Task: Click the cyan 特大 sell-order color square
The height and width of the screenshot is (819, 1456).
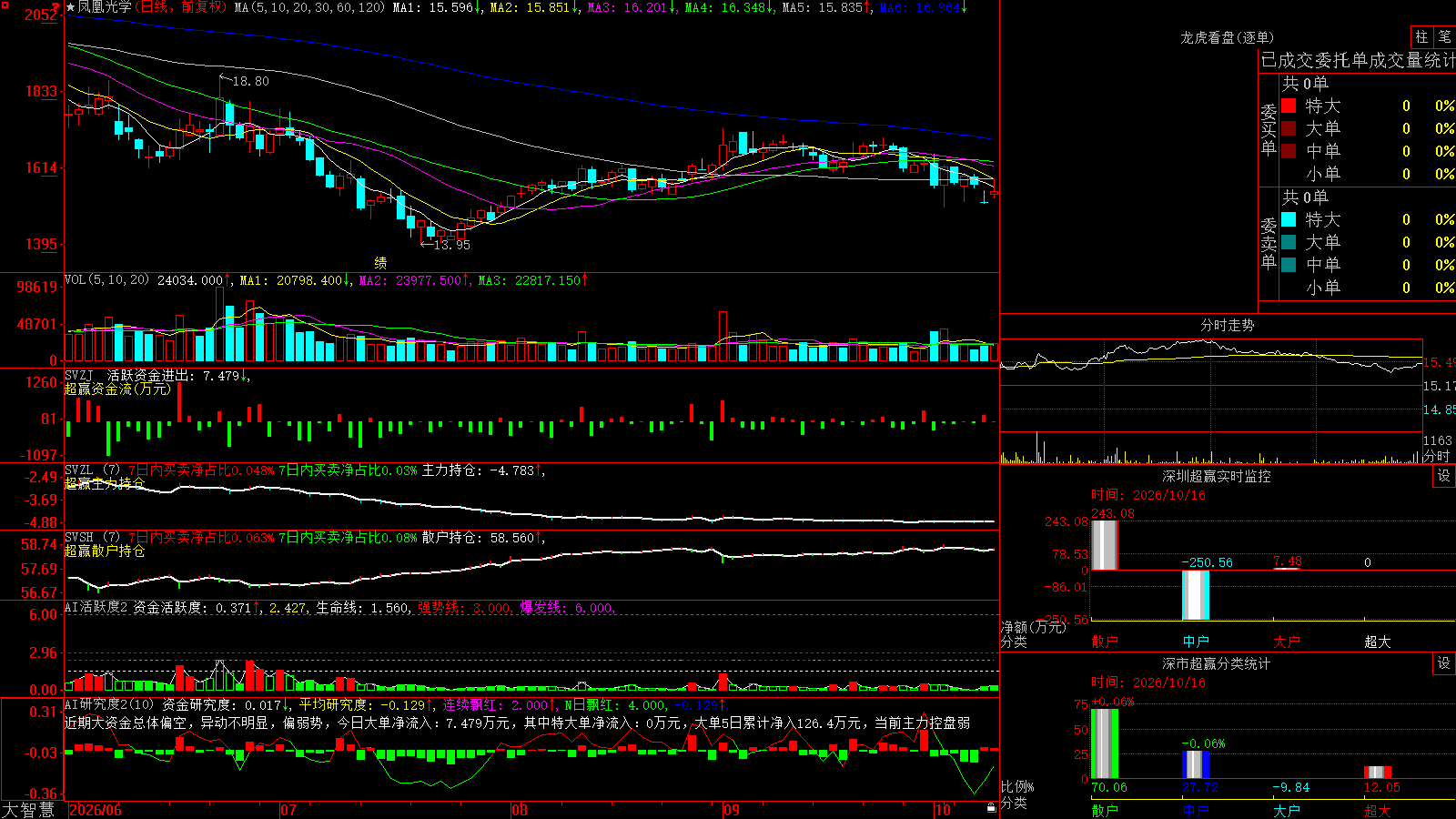Action: pyautogui.click(x=1289, y=219)
